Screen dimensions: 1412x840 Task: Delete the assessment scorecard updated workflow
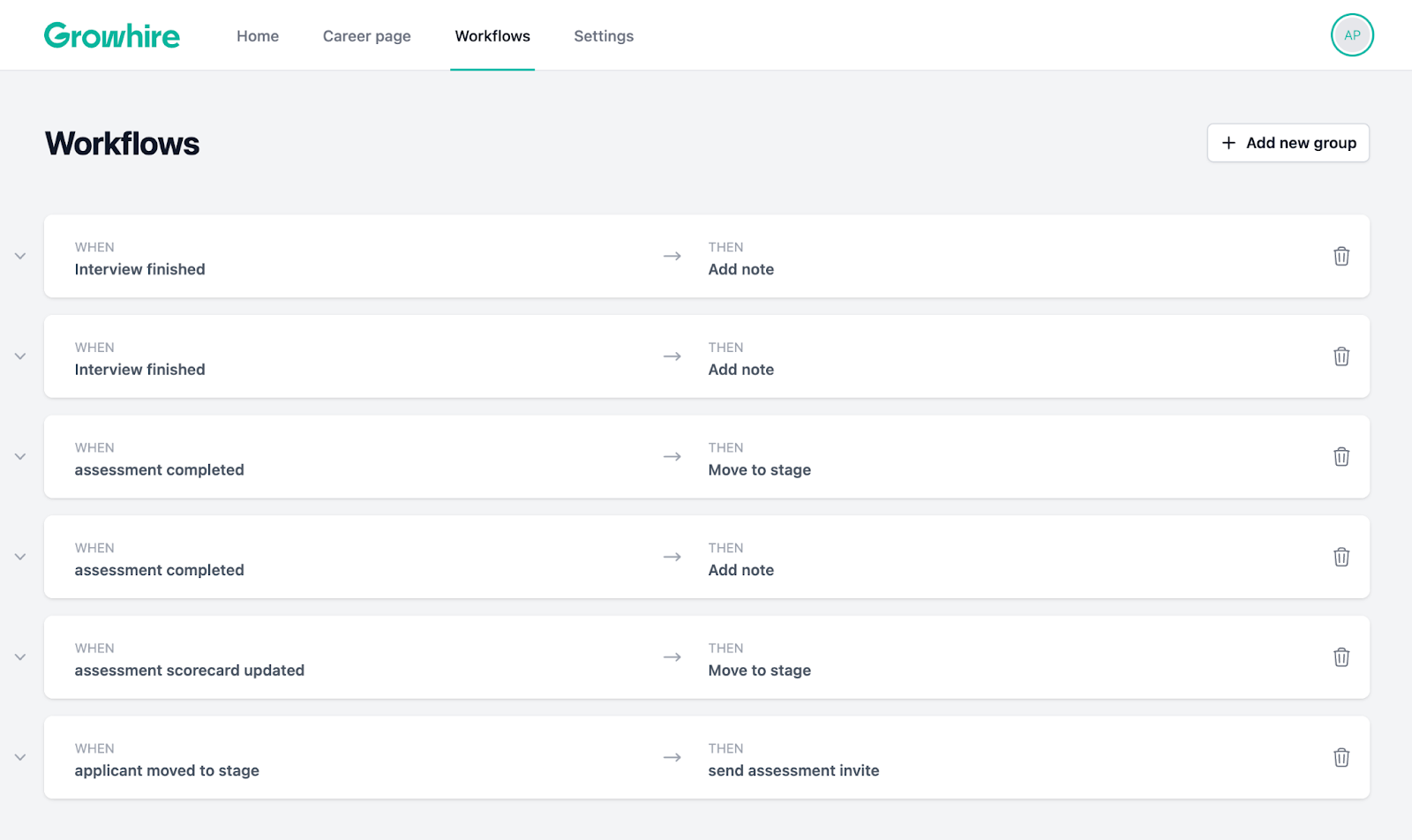(x=1341, y=657)
